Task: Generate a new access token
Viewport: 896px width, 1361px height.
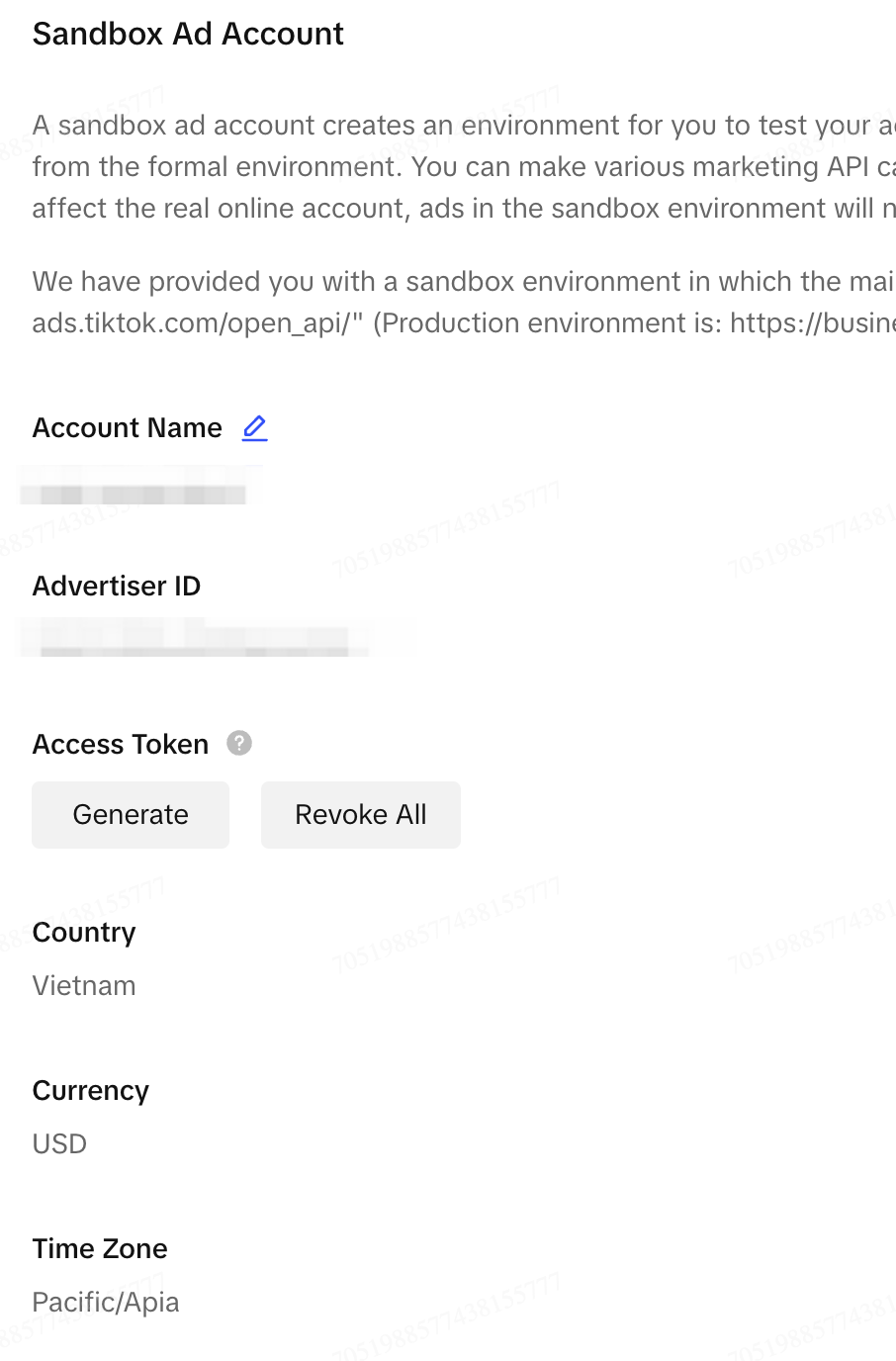Action: (x=131, y=815)
